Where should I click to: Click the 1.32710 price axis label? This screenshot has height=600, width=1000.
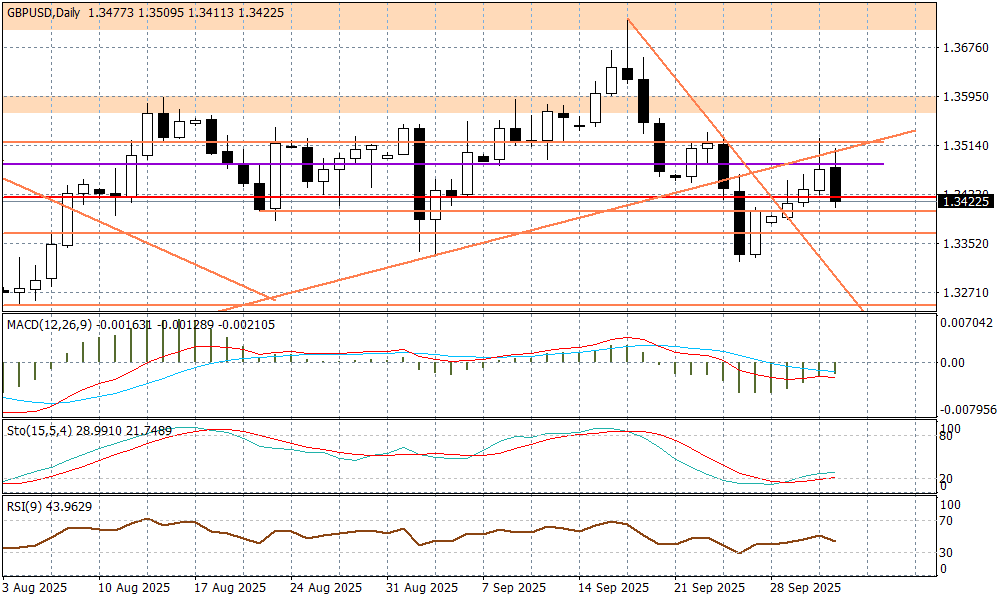coord(966,292)
